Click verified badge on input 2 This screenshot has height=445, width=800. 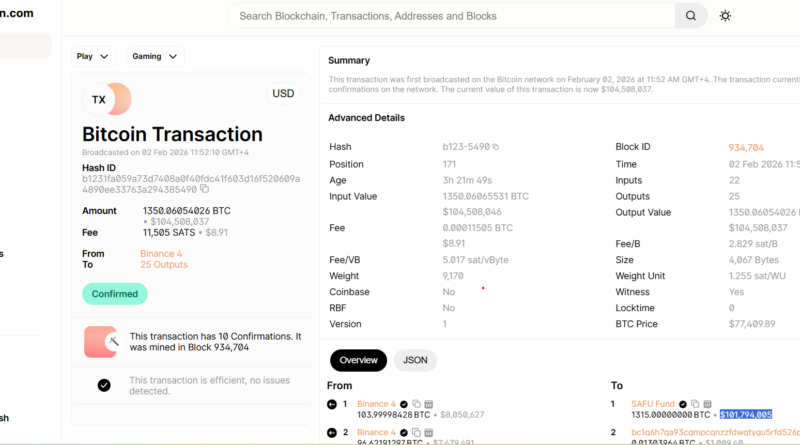[x=404, y=433]
